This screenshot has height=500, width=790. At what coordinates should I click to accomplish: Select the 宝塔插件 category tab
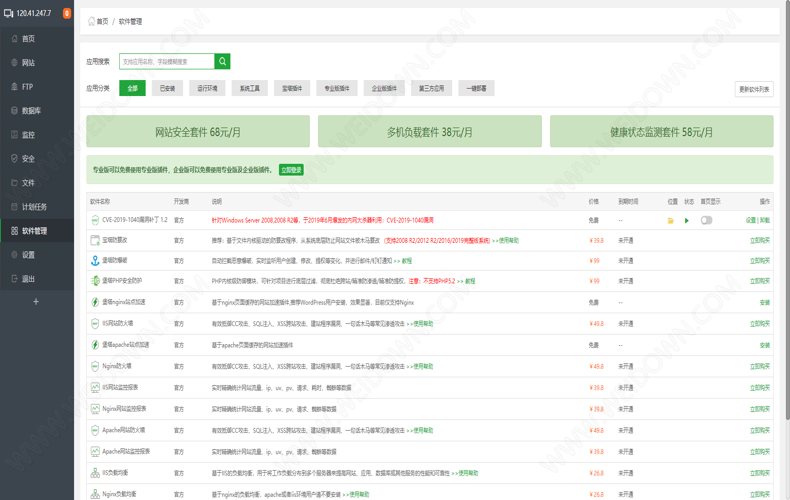tap(292, 88)
